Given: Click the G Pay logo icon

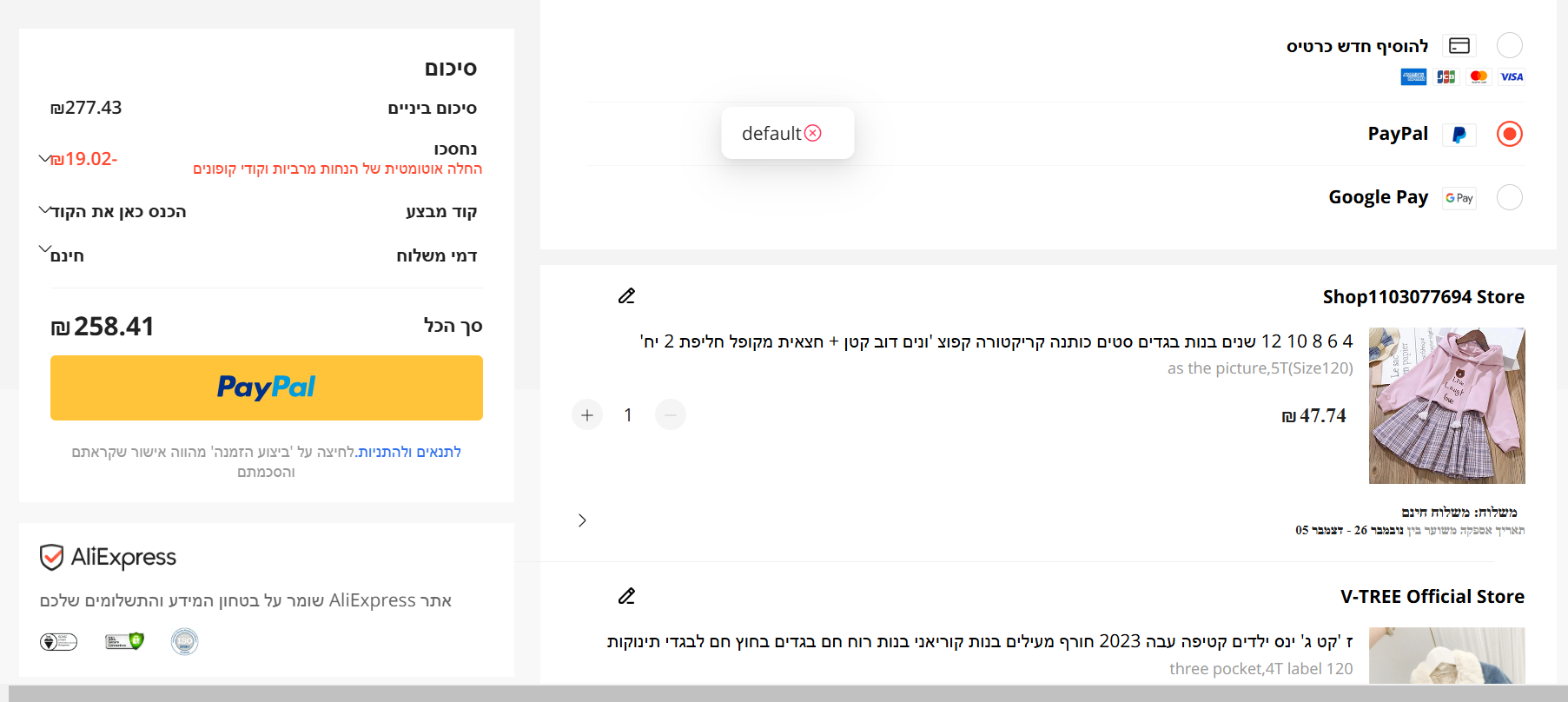Looking at the screenshot, I should pyautogui.click(x=1459, y=198).
